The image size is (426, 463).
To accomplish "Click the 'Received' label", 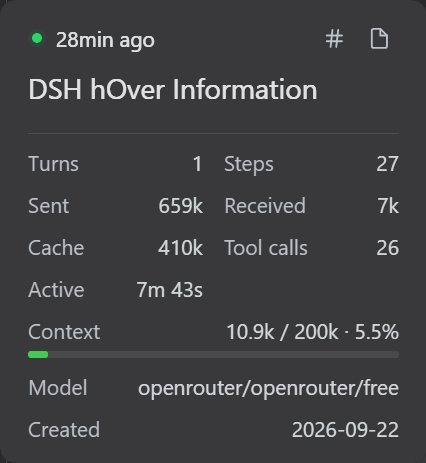I will pos(265,206).
